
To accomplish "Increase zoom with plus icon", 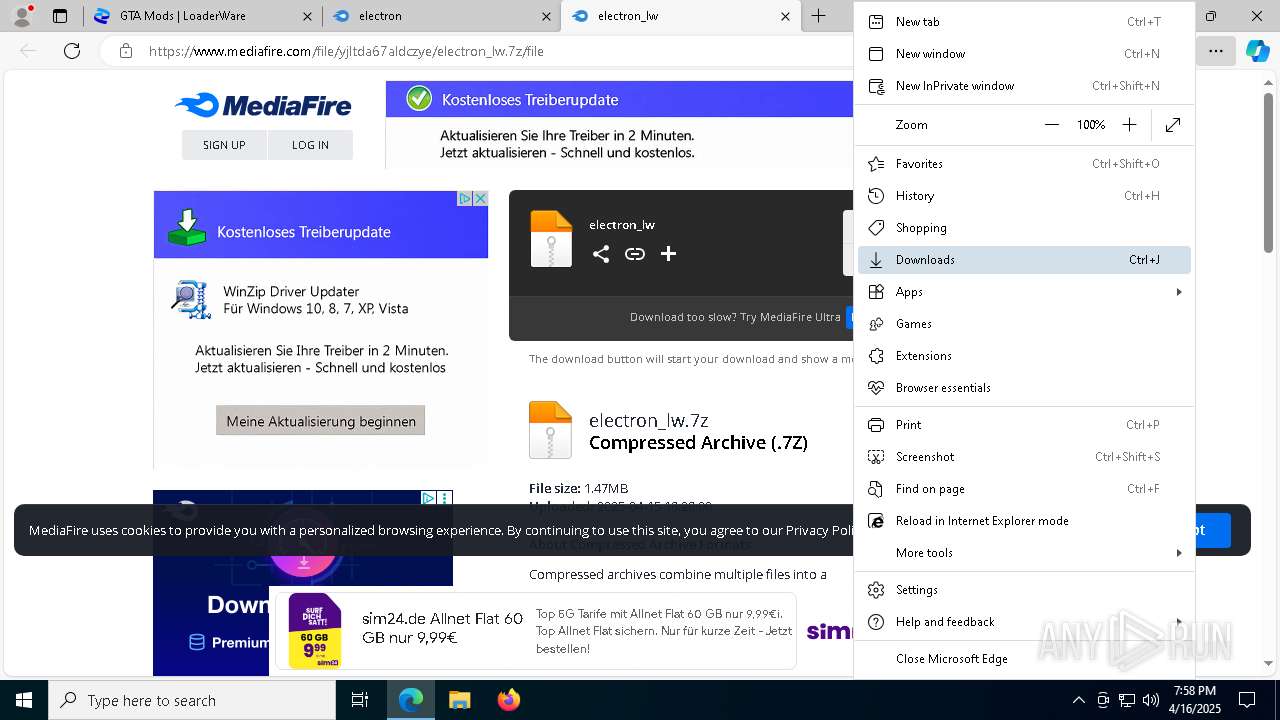I will click(x=1129, y=125).
